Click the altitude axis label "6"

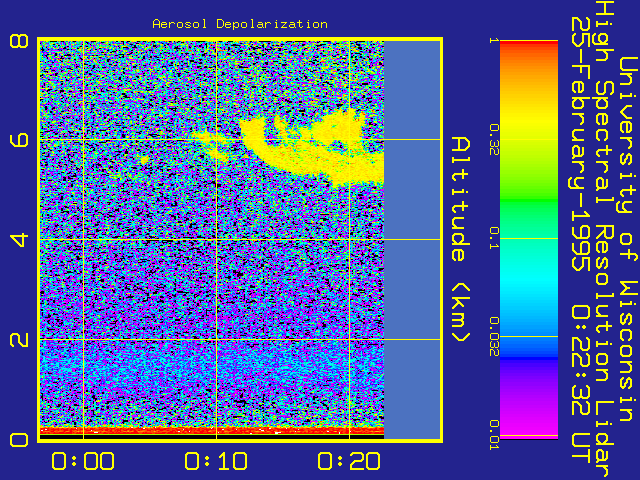coord(20,140)
